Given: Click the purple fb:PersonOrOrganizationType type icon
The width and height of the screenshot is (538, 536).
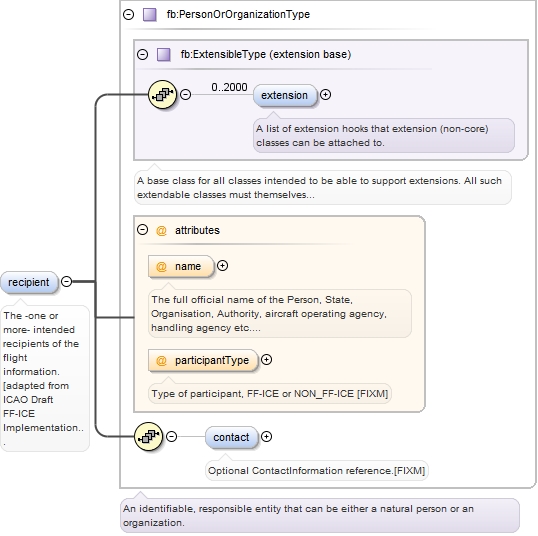Looking at the screenshot, I should tap(150, 14).
